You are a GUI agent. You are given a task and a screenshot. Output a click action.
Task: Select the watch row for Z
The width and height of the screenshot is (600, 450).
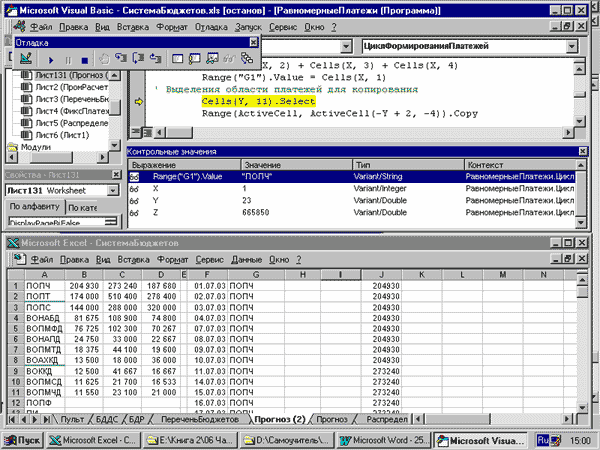(351, 212)
